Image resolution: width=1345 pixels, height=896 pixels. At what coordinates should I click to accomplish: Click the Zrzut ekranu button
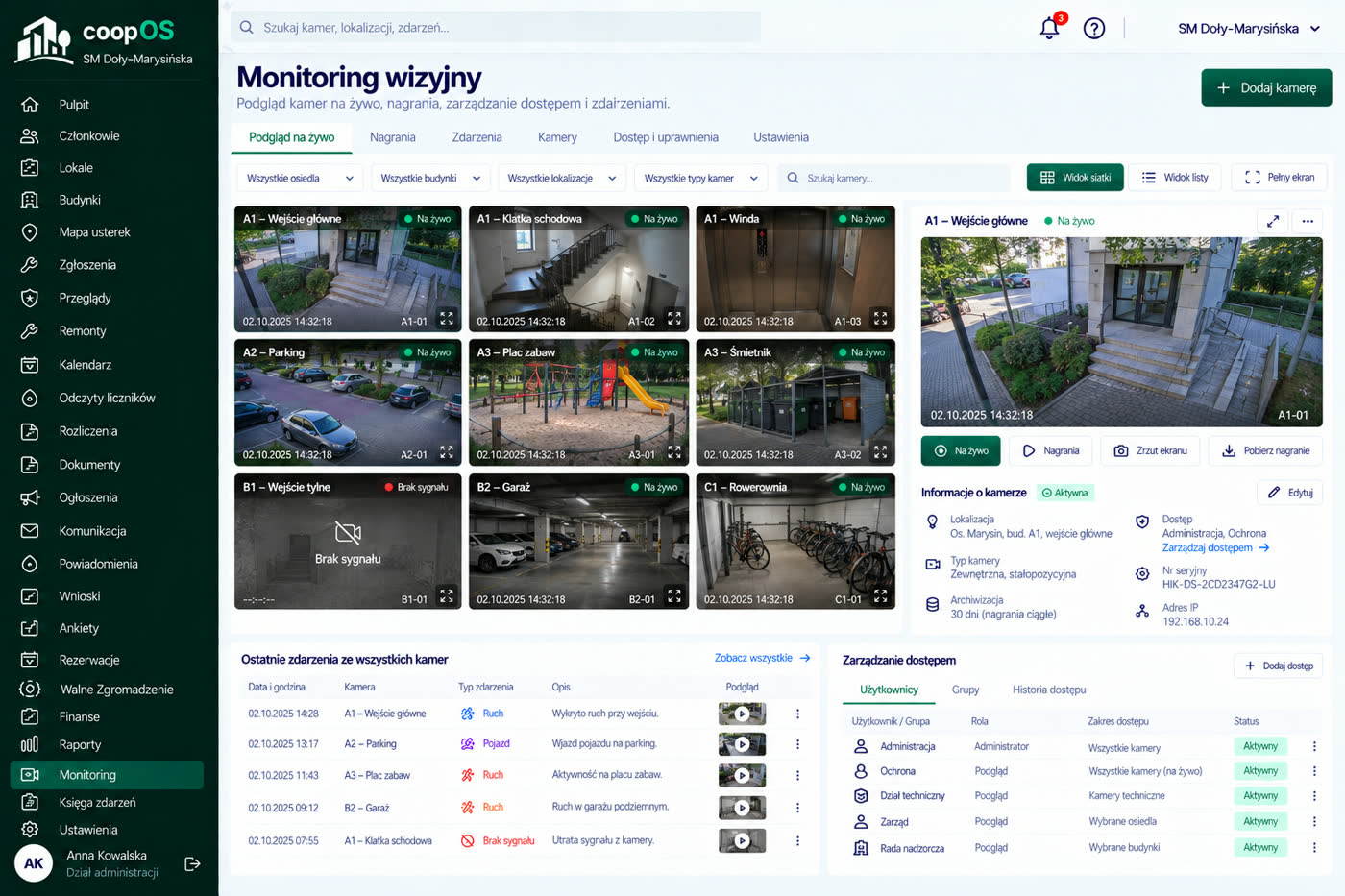(1150, 450)
